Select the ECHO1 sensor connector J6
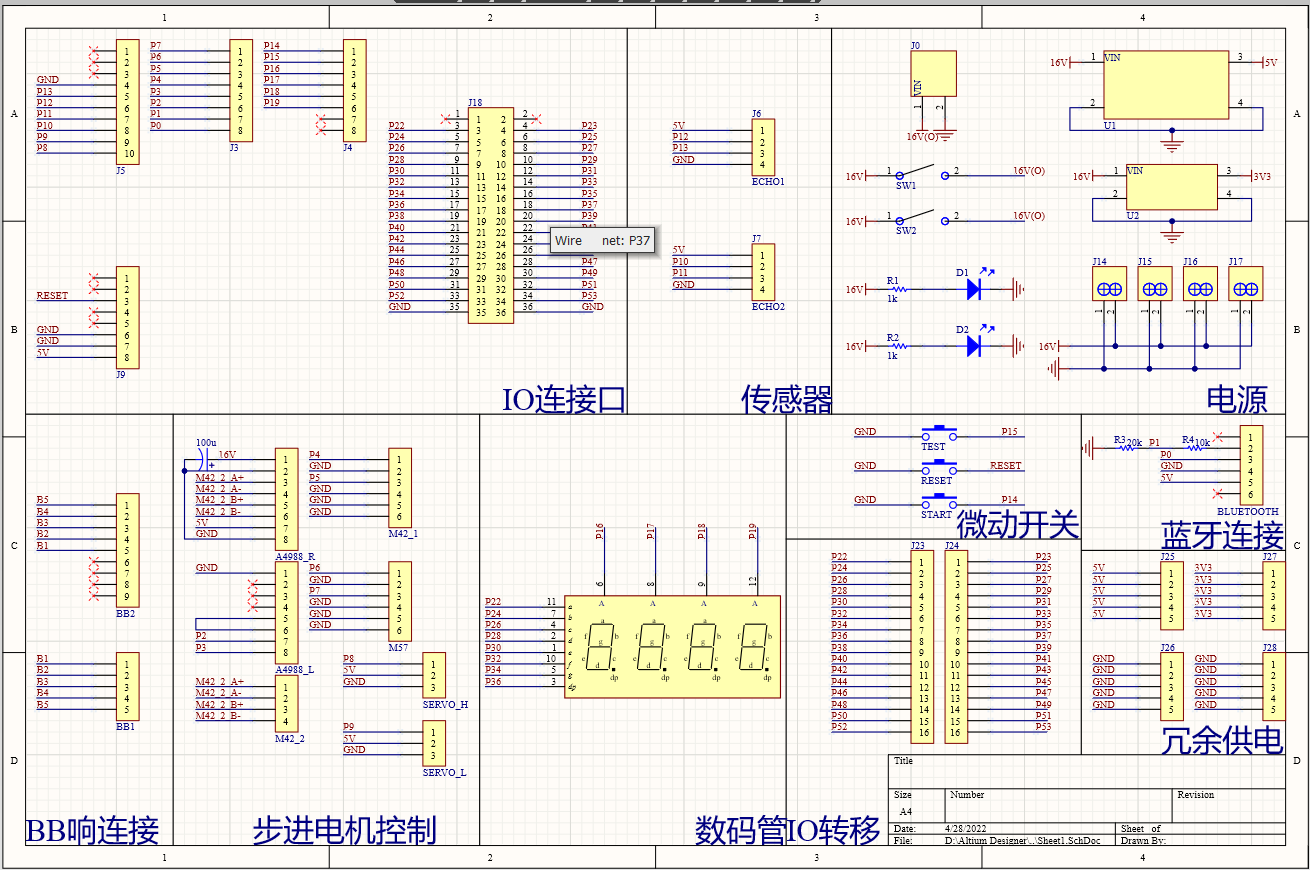Viewport: 1310px width, 870px height. tap(762, 148)
